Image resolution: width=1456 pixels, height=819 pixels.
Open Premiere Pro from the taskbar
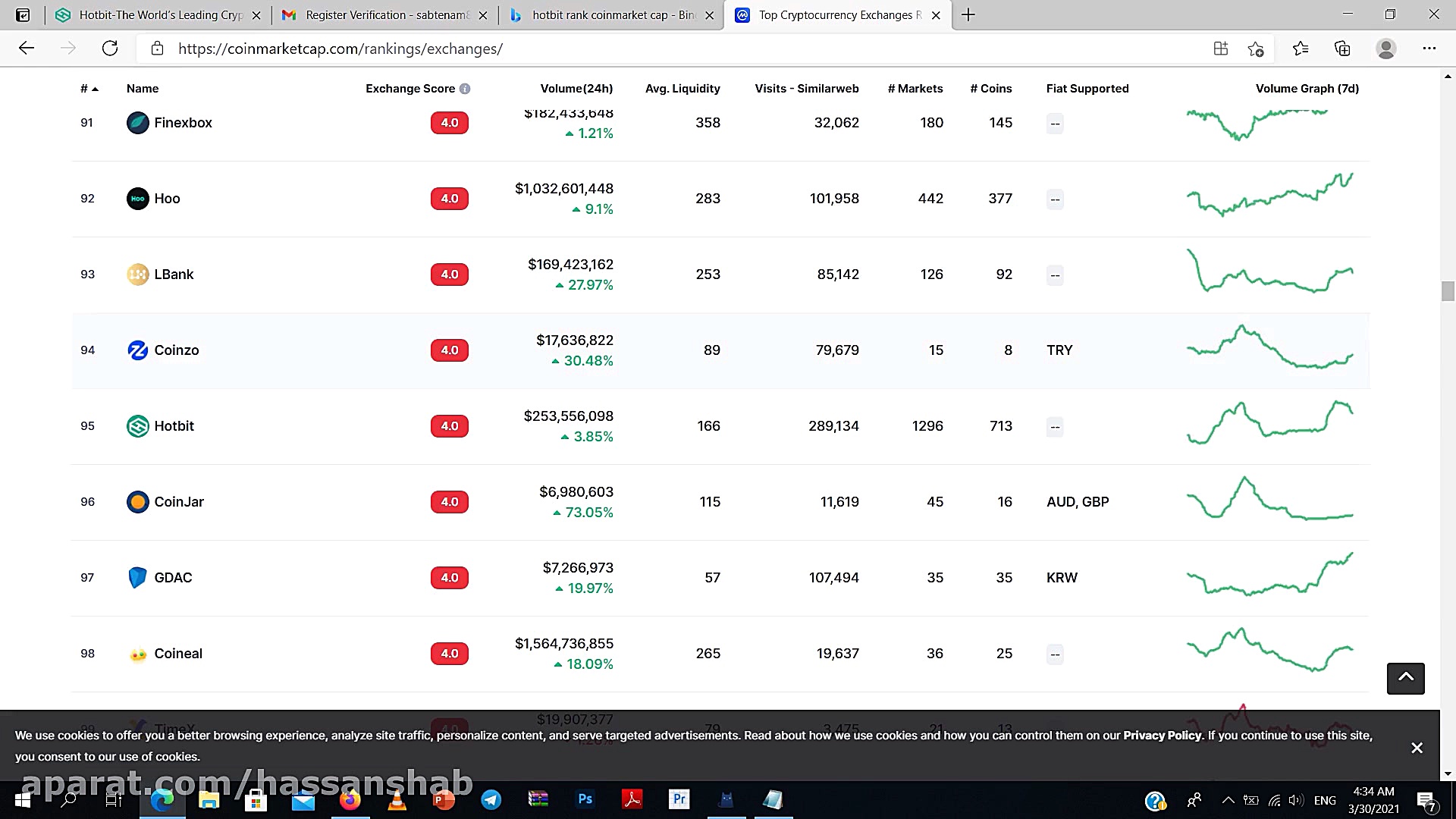click(x=679, y=800)
